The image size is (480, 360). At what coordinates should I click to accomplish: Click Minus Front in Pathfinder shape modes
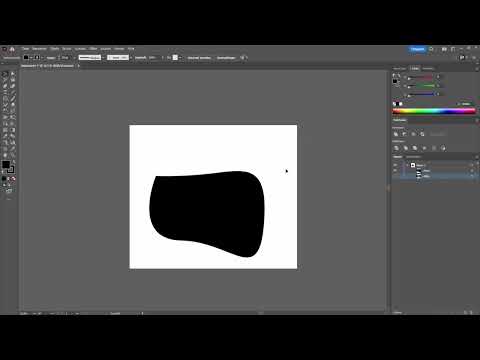click(405, 134)
